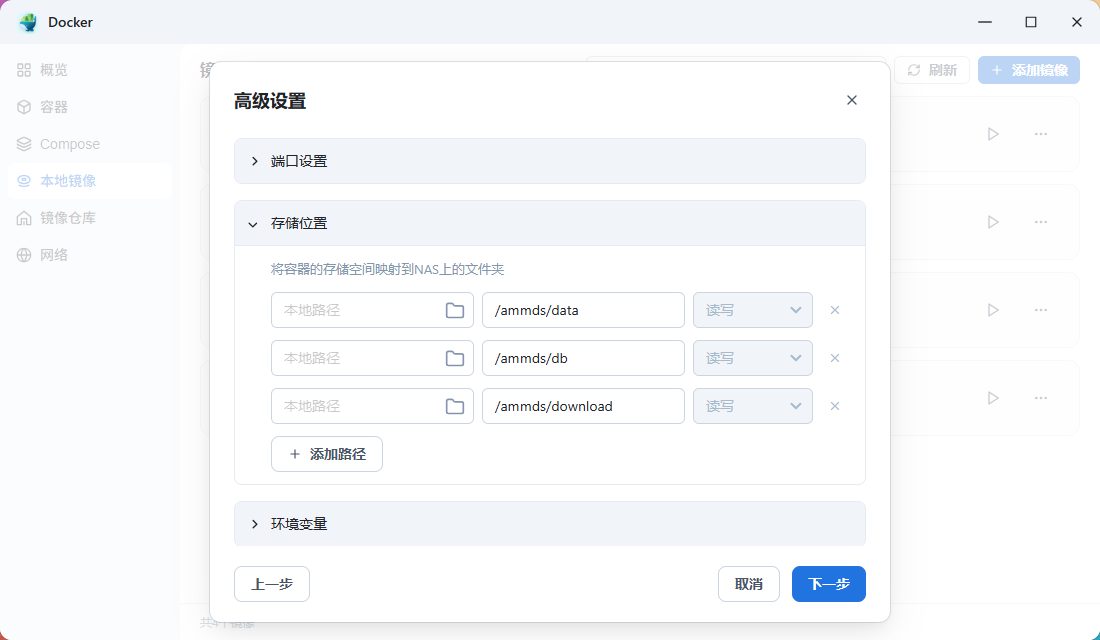Open the 读写 permission dropdown for /ammds/db
1100x640 pixels.
pos(752,358)
